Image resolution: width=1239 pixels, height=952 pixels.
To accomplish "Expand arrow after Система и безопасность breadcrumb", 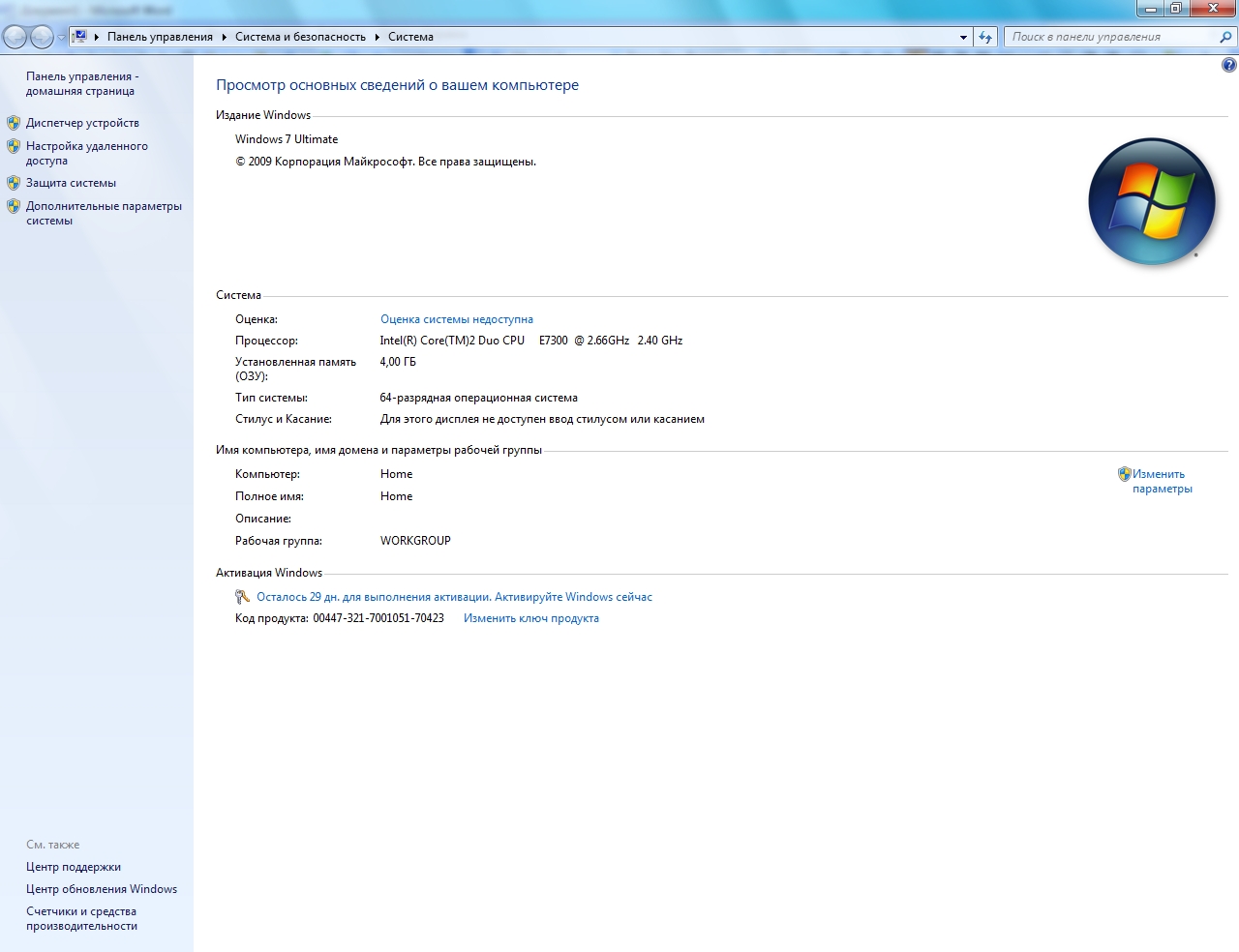I will [377, 37].
